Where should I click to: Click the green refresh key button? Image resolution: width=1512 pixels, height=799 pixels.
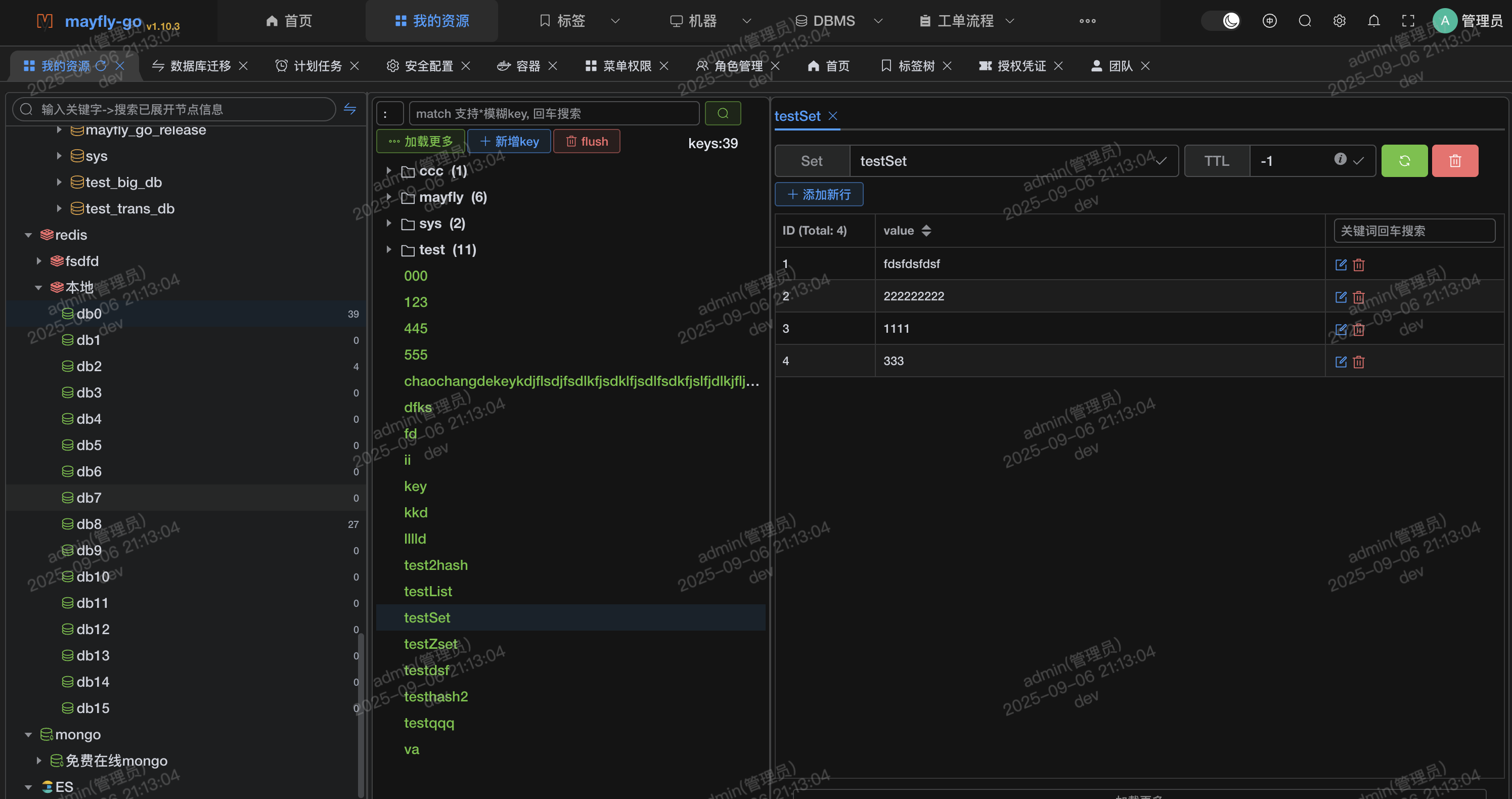pyautogui.click(x=1404, y=161)
